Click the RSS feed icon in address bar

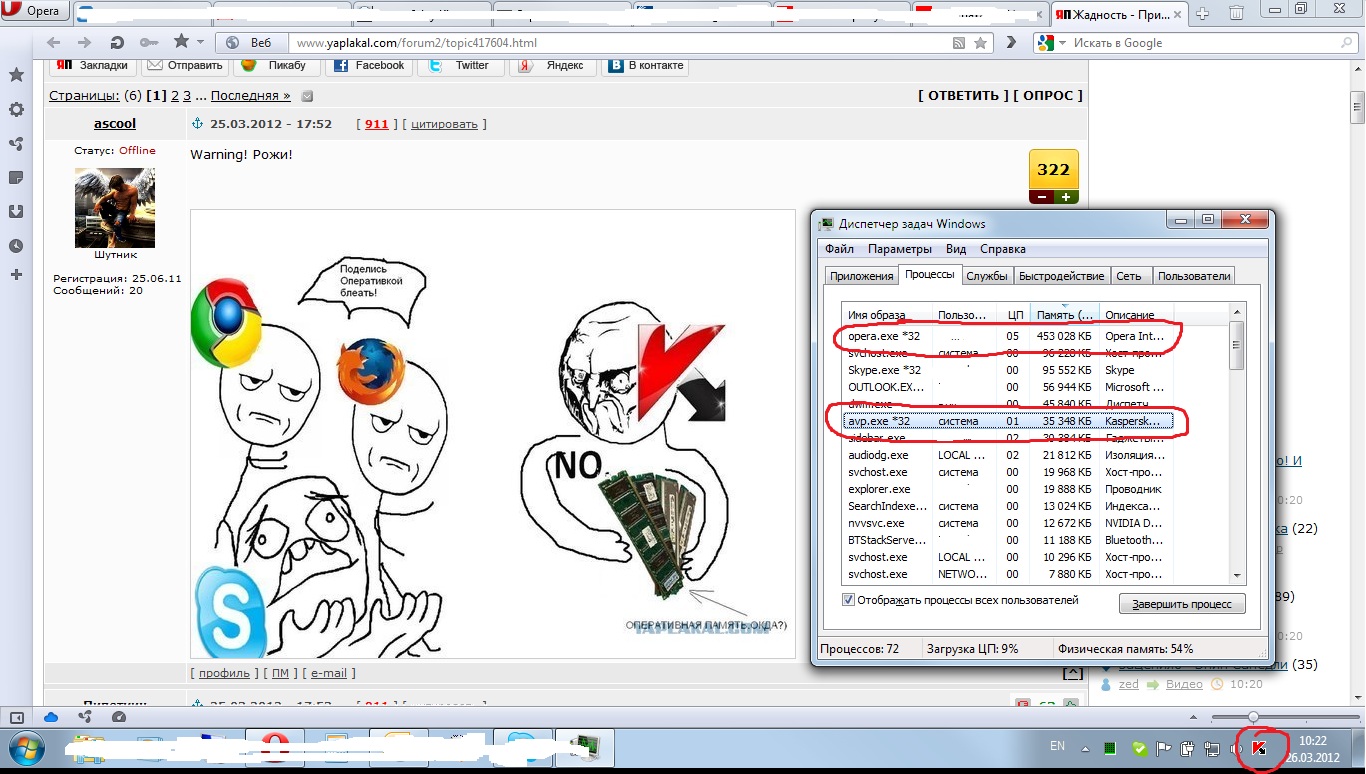(959, 43)
